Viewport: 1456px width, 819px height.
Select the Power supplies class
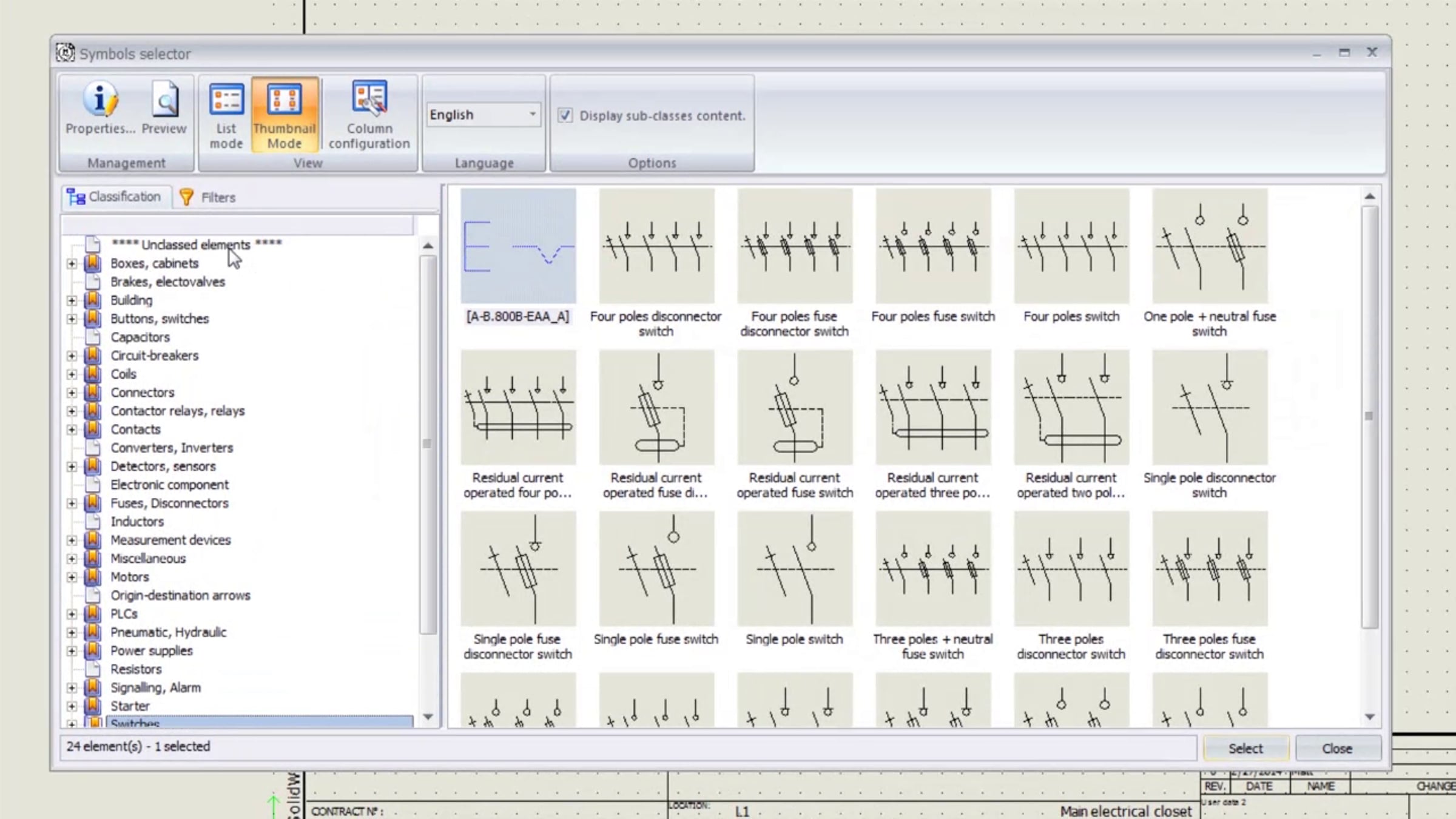coord(152,650)
